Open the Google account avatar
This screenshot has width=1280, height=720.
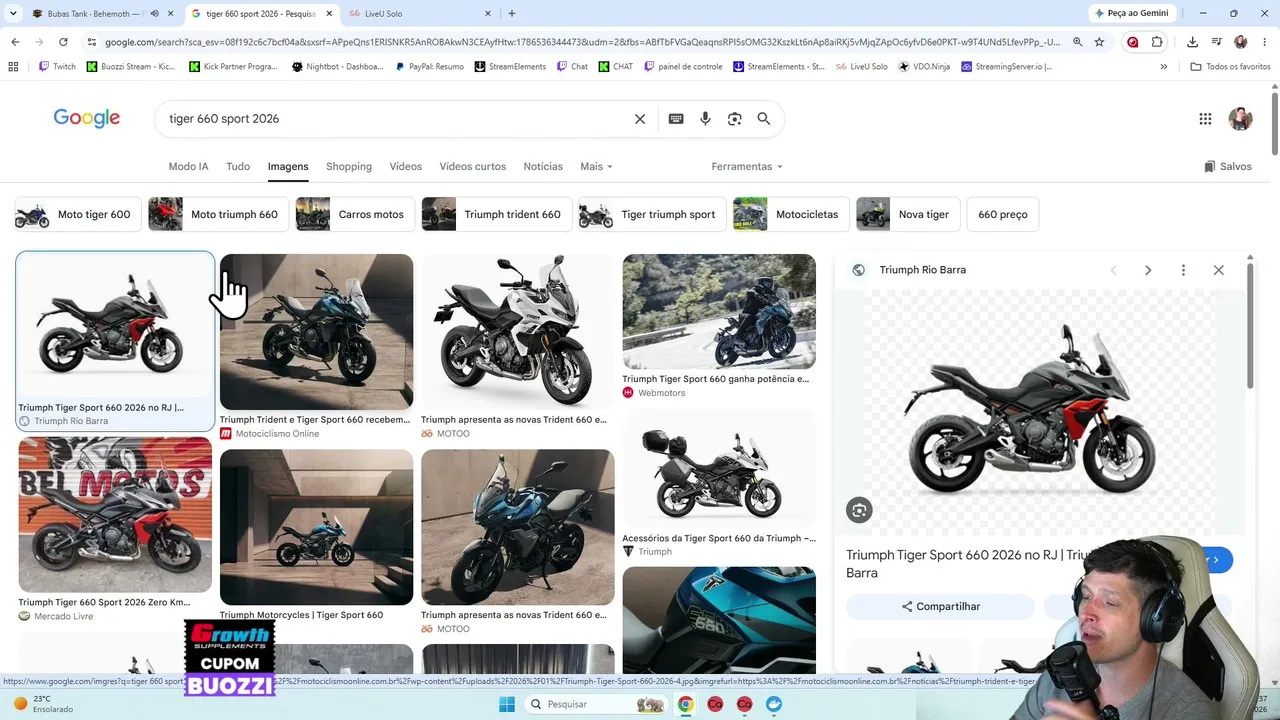click(1240, 119)
